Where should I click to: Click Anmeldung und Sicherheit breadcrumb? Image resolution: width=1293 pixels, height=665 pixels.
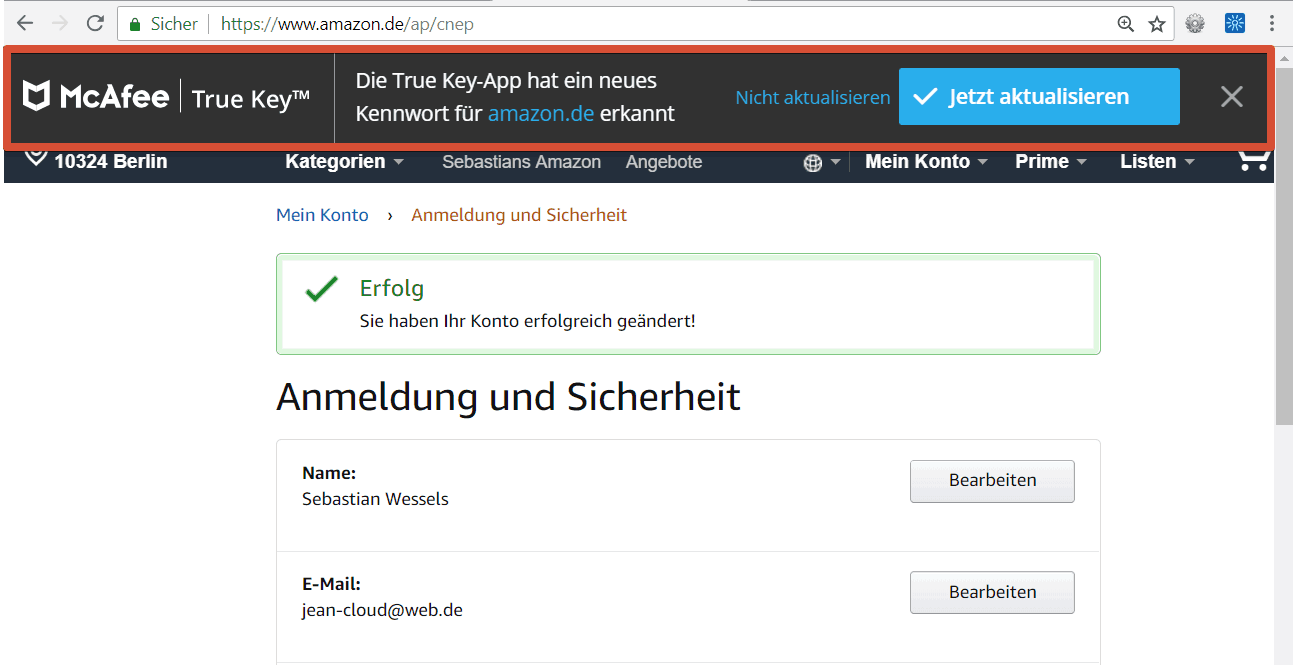point(519,215)
